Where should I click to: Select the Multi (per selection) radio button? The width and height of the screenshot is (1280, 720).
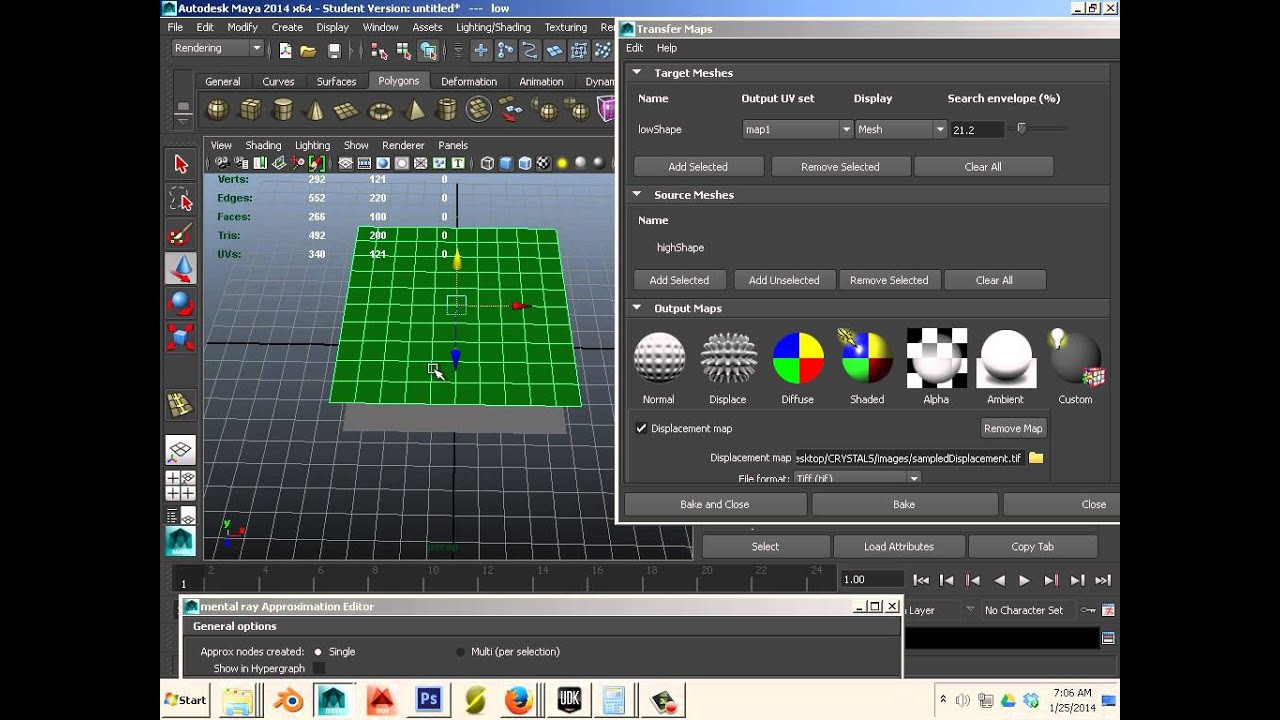[x=461, y=652]
